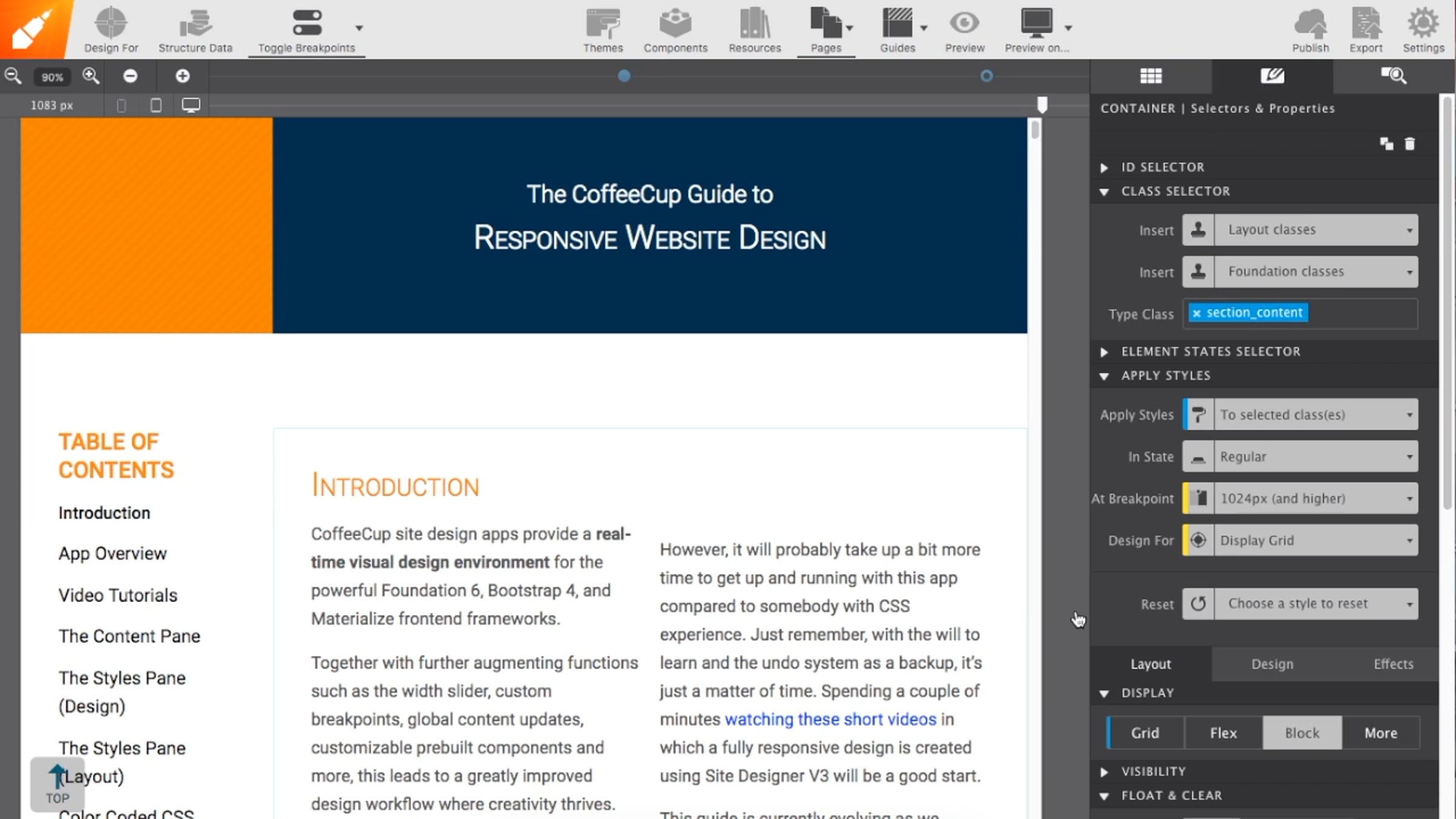Open the Preview on dropdown arrow

coord(1068,28)
